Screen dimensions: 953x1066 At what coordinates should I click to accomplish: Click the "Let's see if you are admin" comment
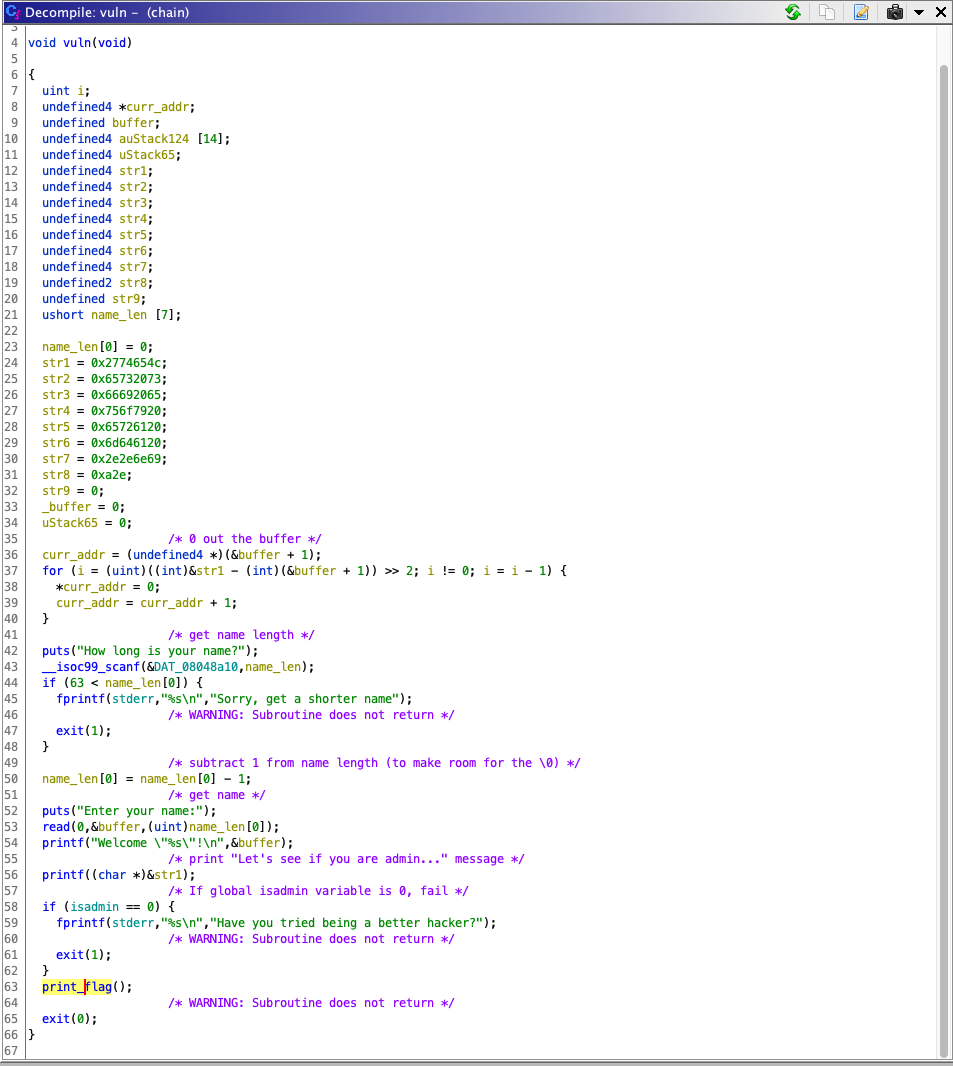tap(346, 859)
